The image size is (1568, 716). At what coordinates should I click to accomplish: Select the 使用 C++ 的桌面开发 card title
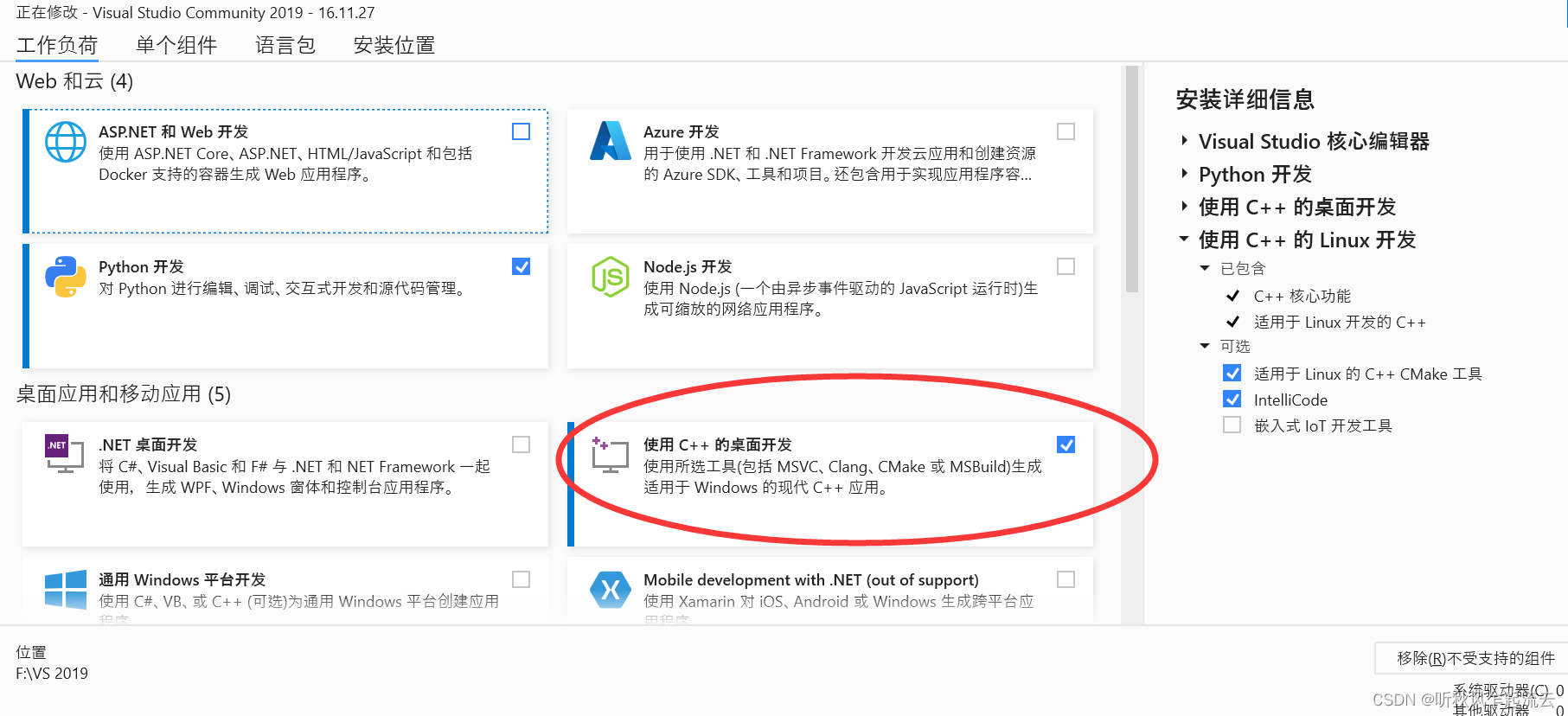tap(718, 444)
